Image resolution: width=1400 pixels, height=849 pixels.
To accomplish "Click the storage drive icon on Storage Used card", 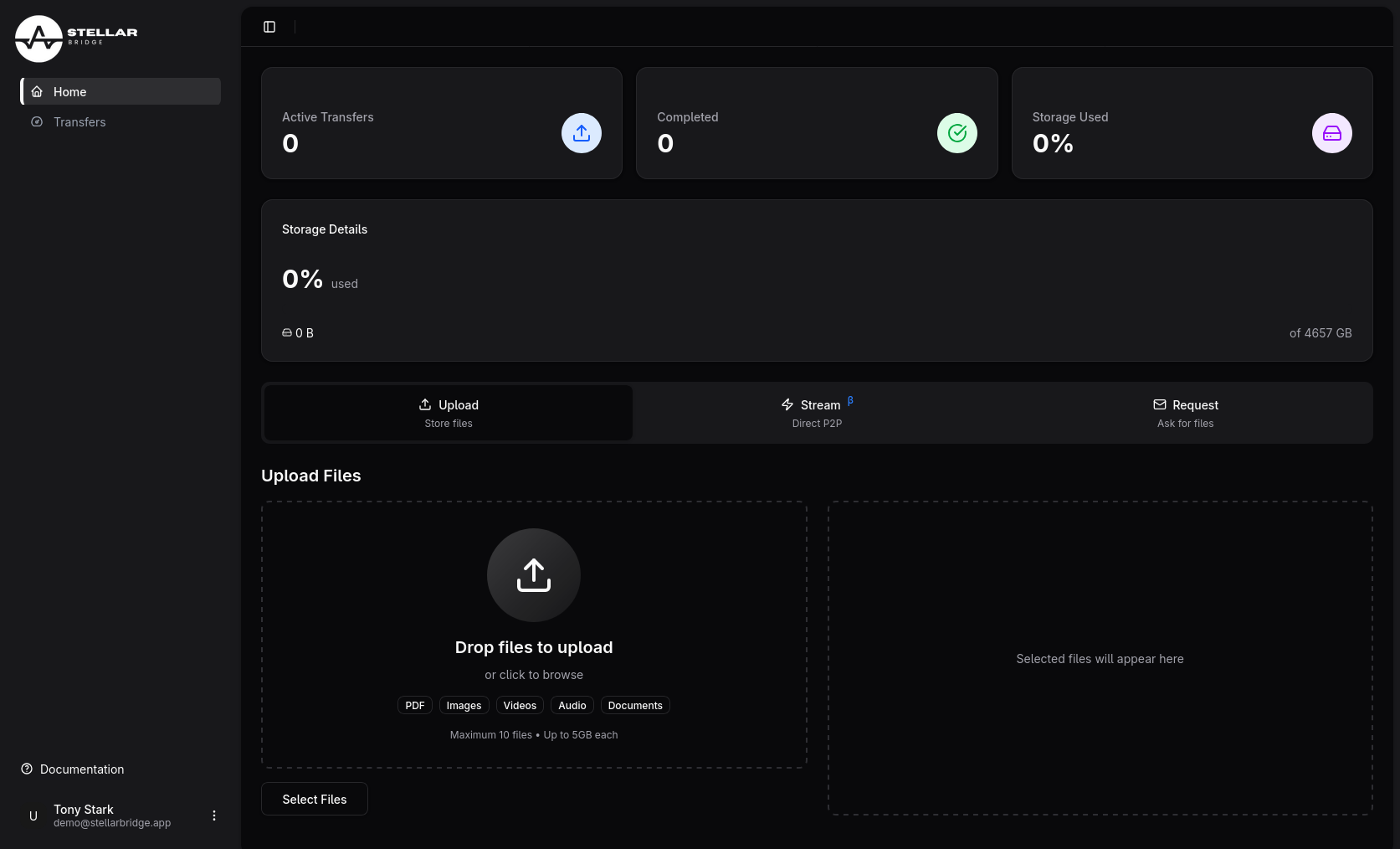I will click(x=1331, y=132).
